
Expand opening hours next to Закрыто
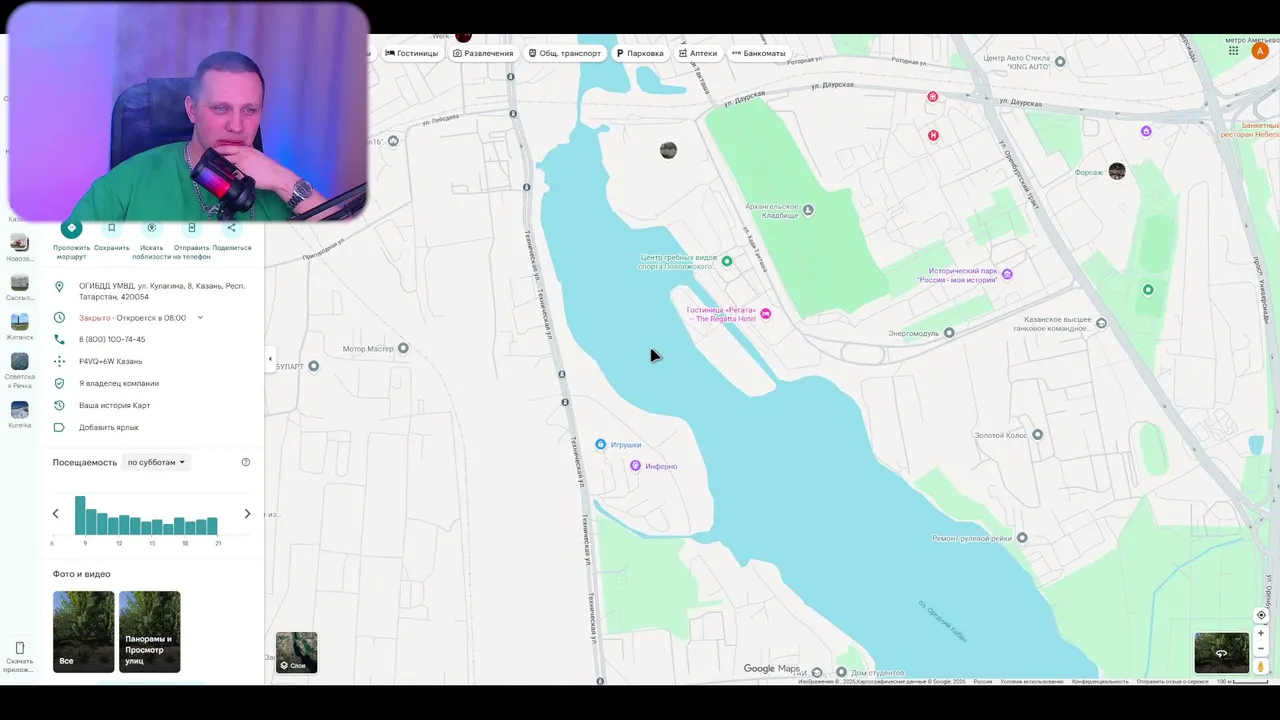(200, 318)
